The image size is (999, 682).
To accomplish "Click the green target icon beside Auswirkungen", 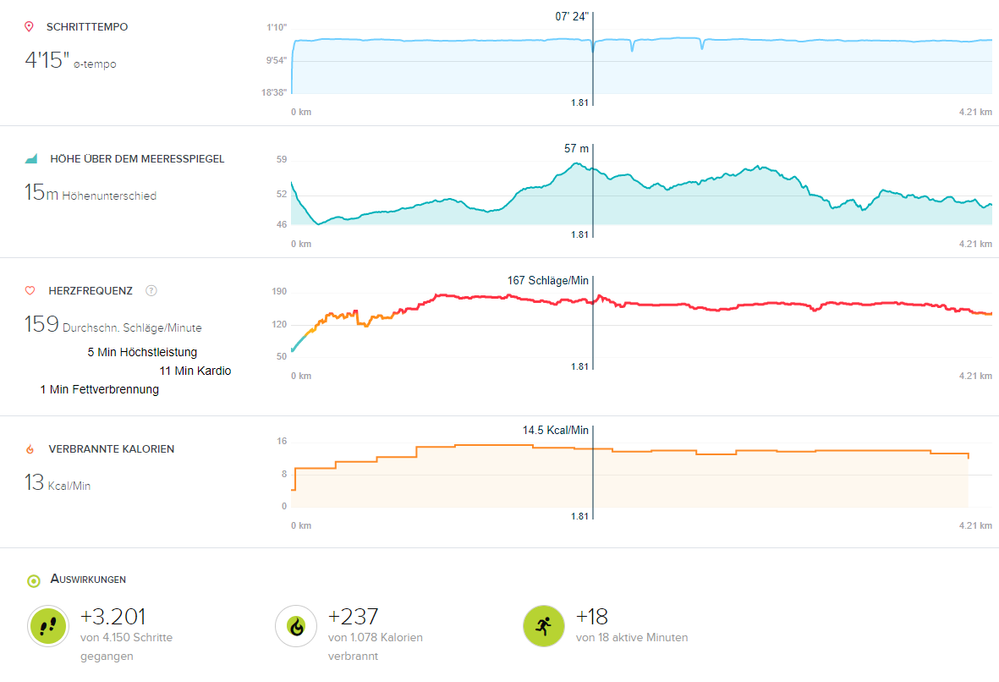I will (33, 581).
